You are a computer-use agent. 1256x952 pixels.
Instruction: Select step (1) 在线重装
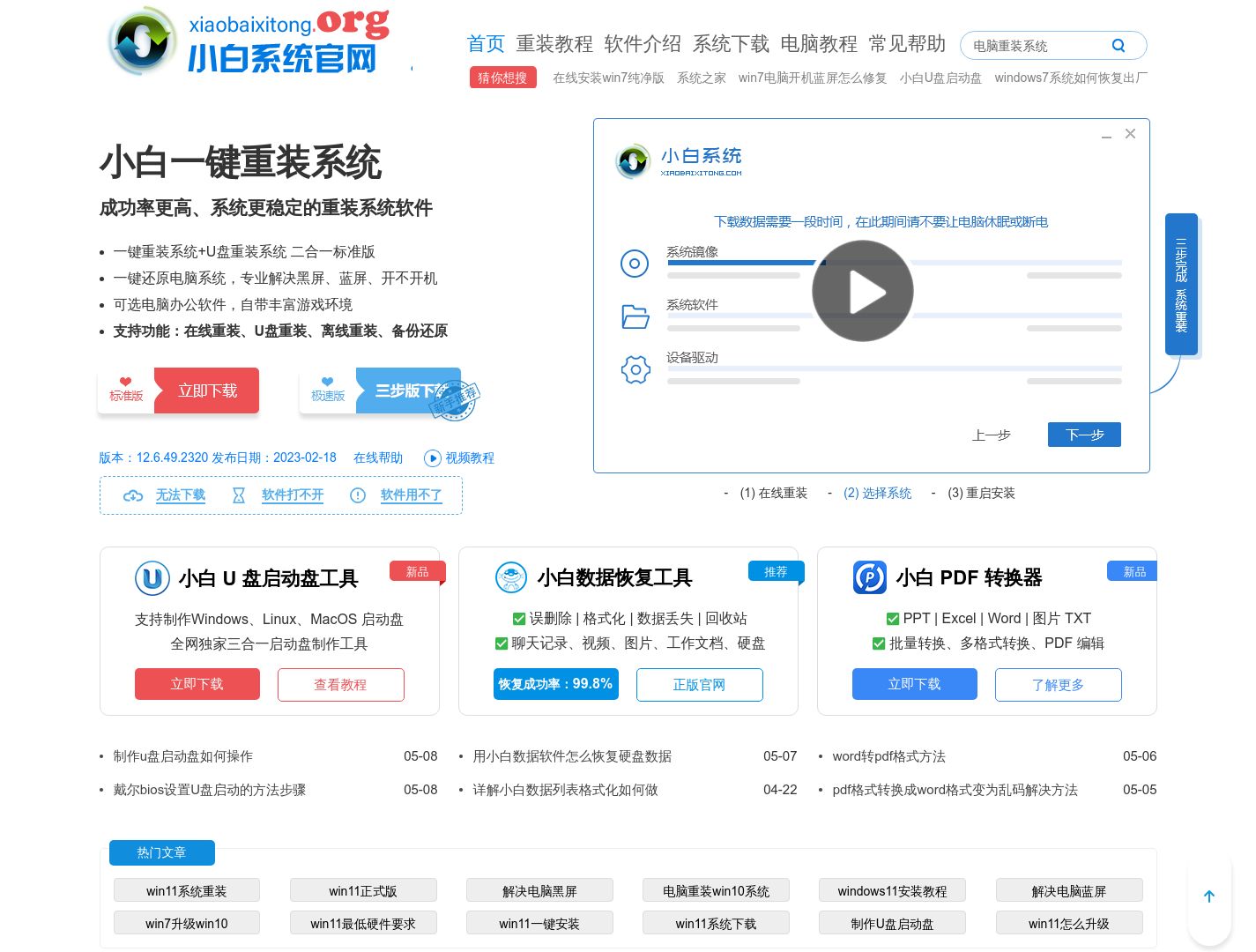point(773,494)
